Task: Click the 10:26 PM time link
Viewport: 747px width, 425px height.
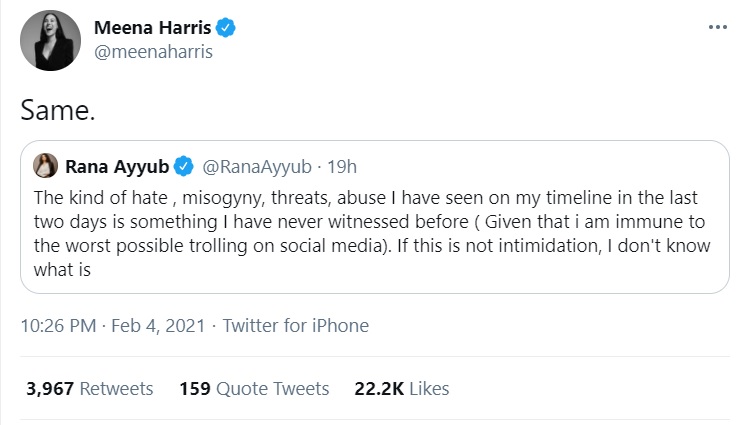Action: point(55,325)
